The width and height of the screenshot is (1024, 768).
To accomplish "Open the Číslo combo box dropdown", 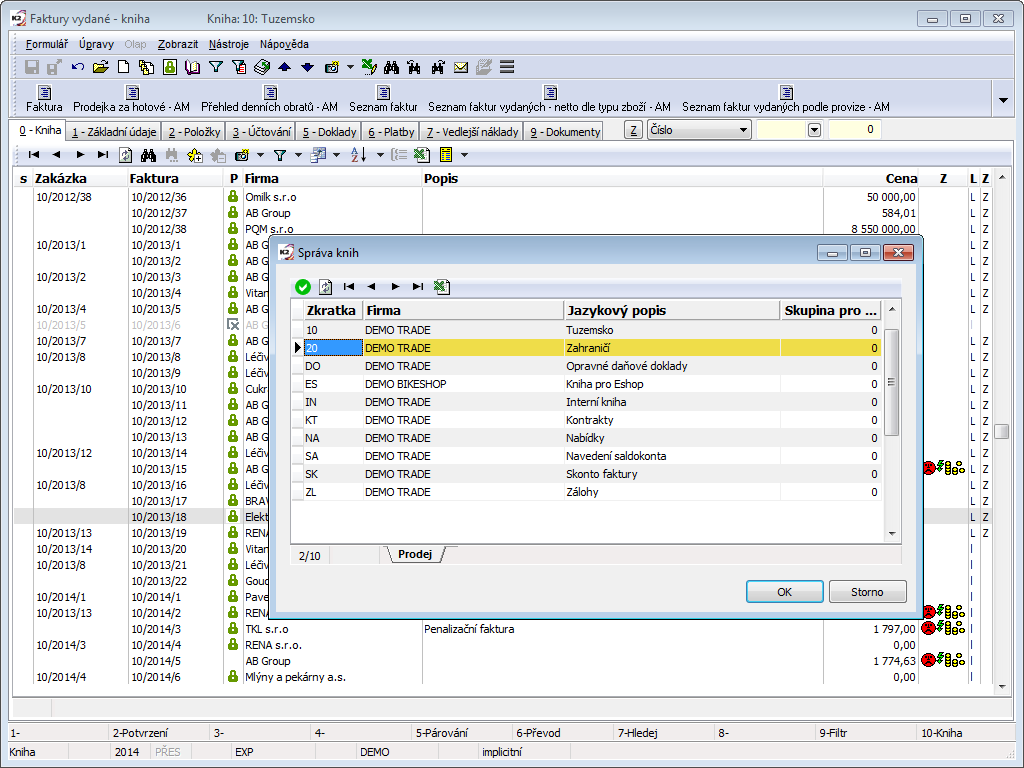I will point(742,130).
